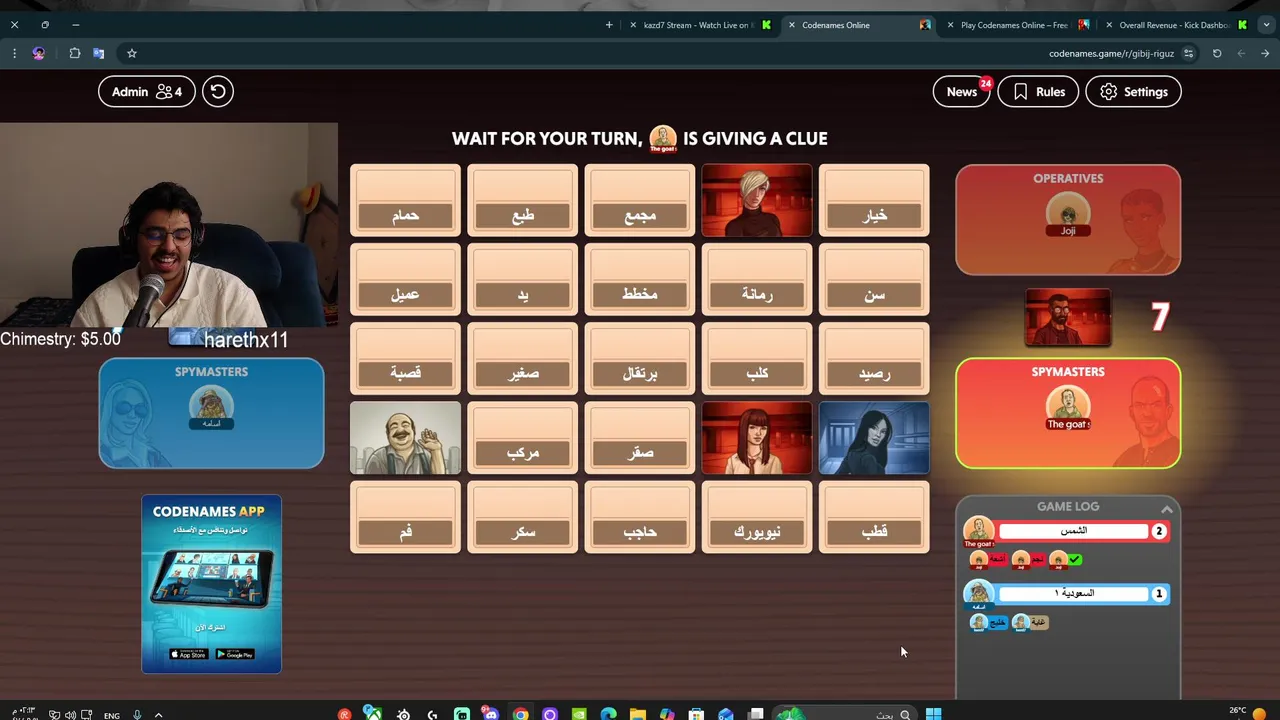Open a new browser tab with plus

[609, 25]
